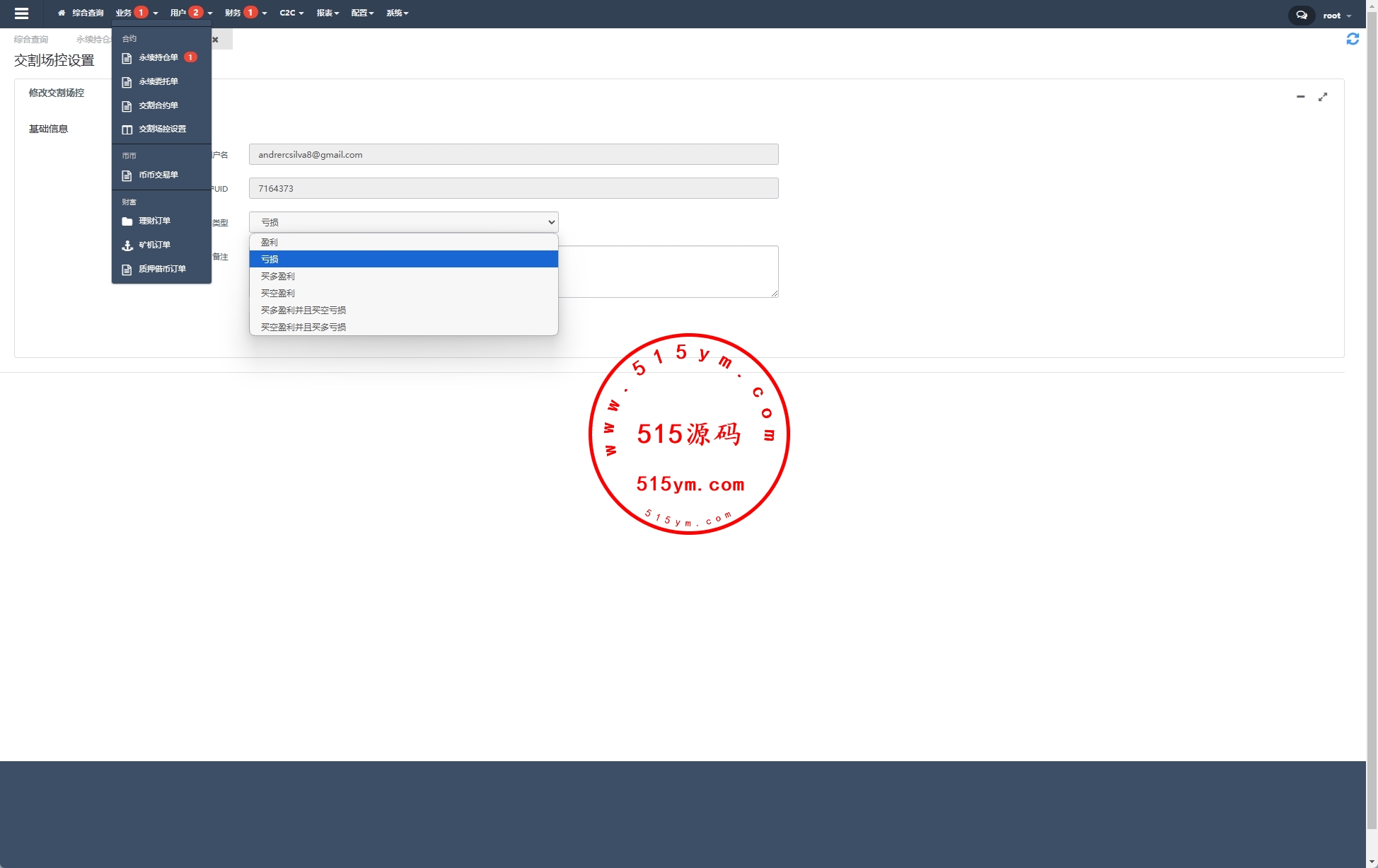
Task: Click the hamburger menu icon
Action: (x=21, y=13)
